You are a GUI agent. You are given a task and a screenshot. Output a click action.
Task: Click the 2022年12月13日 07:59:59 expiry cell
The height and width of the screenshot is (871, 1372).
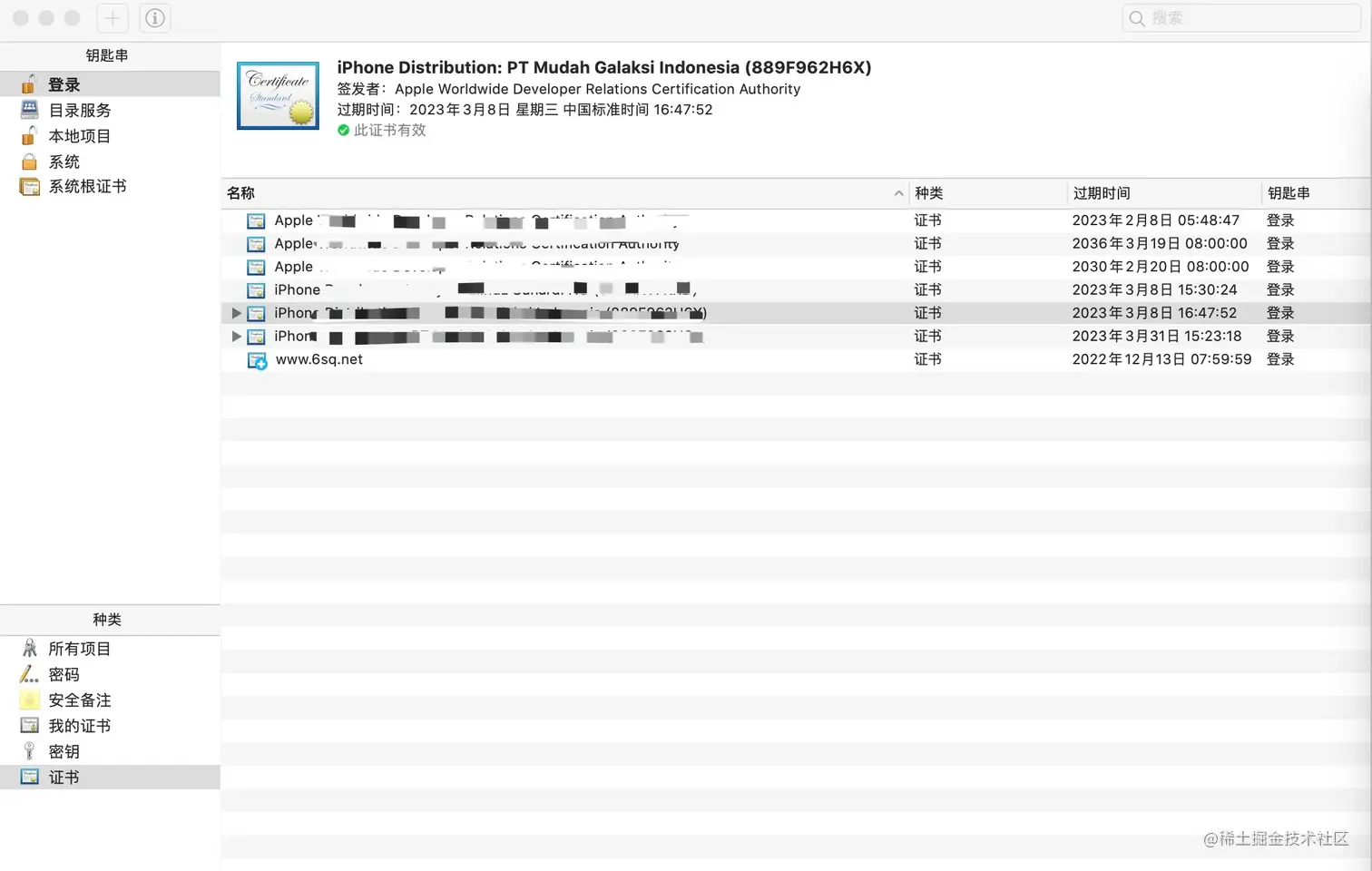pyautogui.click(x=1161, y=359)
